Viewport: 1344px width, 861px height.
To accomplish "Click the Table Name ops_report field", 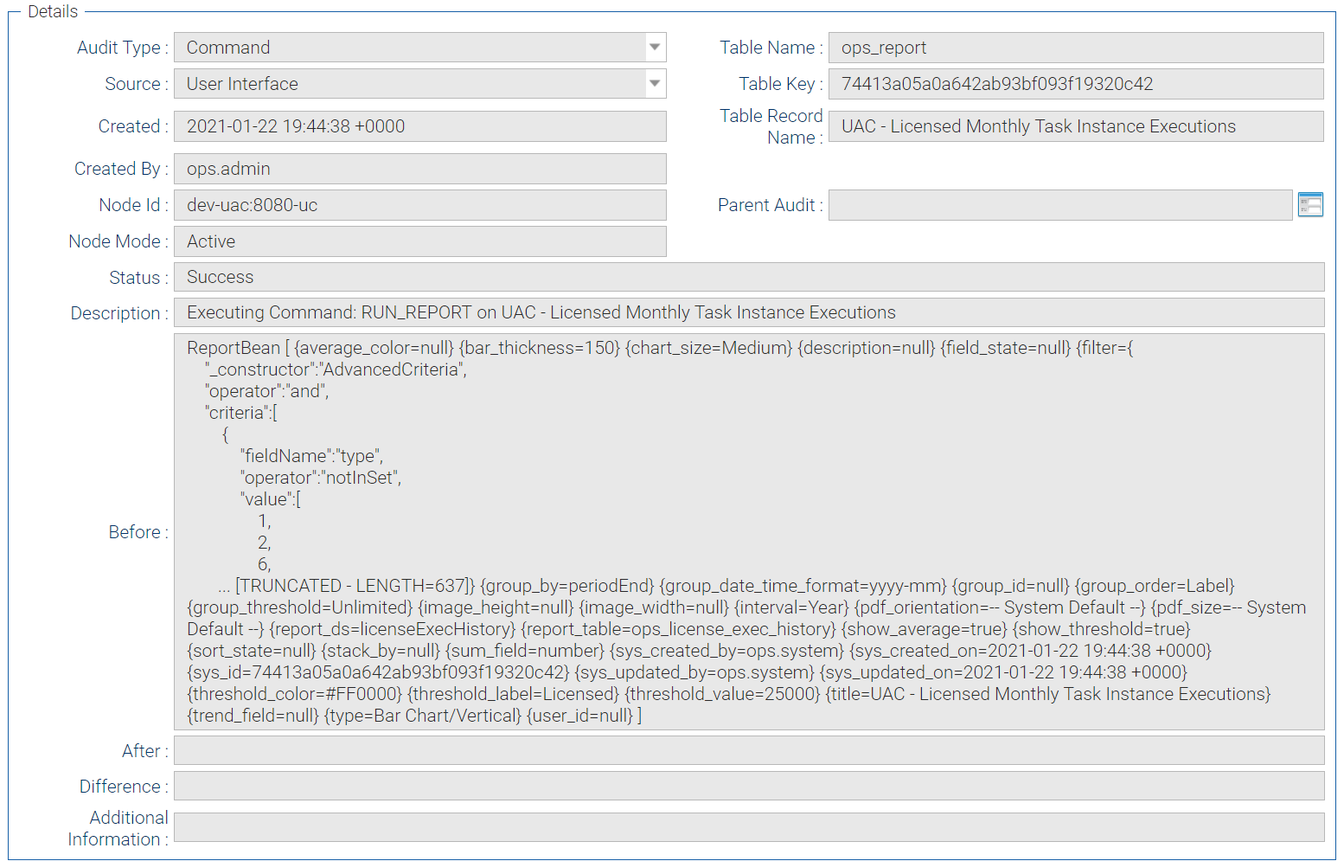I will pyautogui.click(x=1076, y=47).
